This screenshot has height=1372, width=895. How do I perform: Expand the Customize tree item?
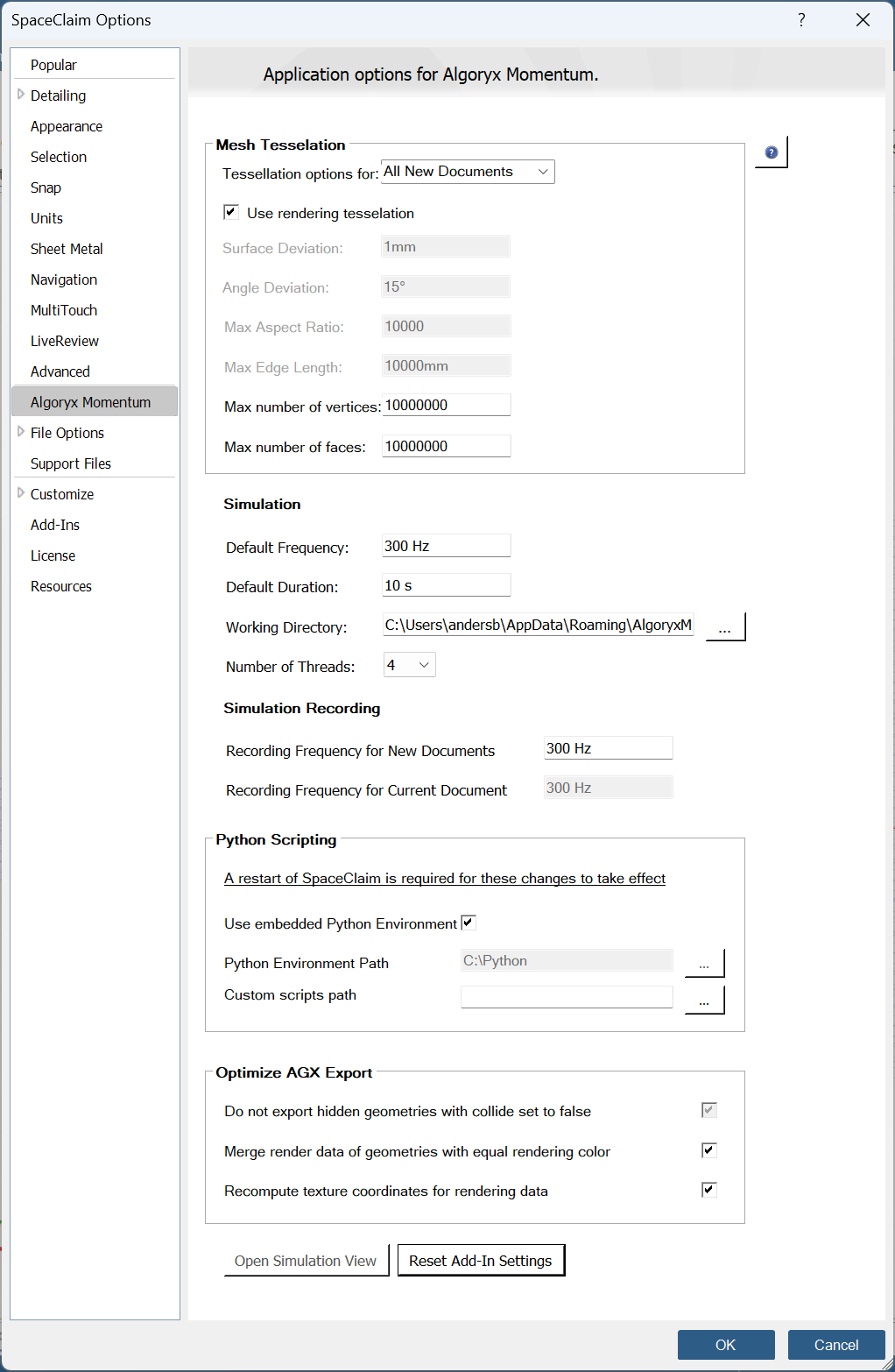pyautogui.click(x=21, y=493)
